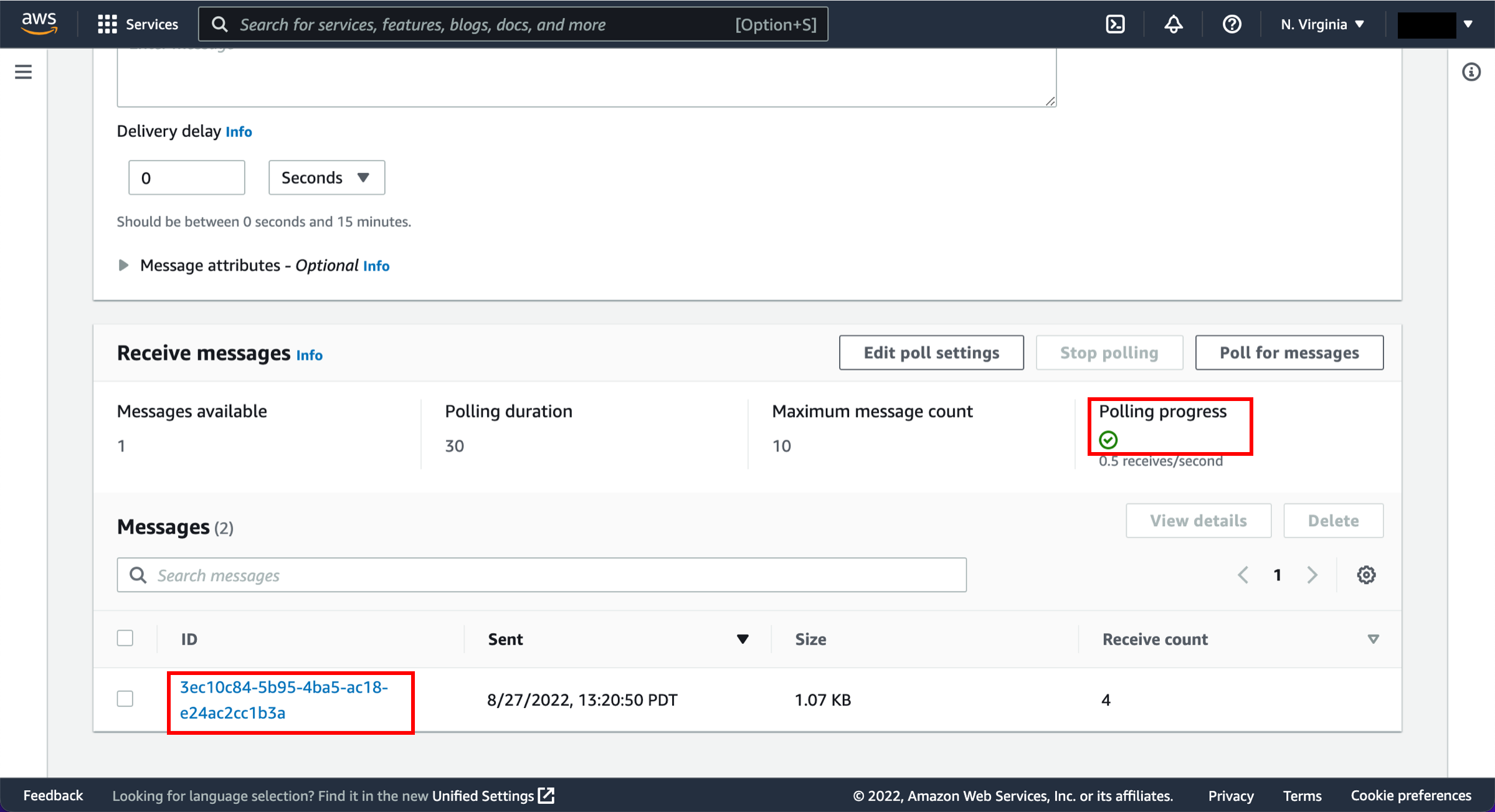Viewport: 1495px width, 812px height.
Task: Click next page arrow in messages list
Action: coord(1312,575)
